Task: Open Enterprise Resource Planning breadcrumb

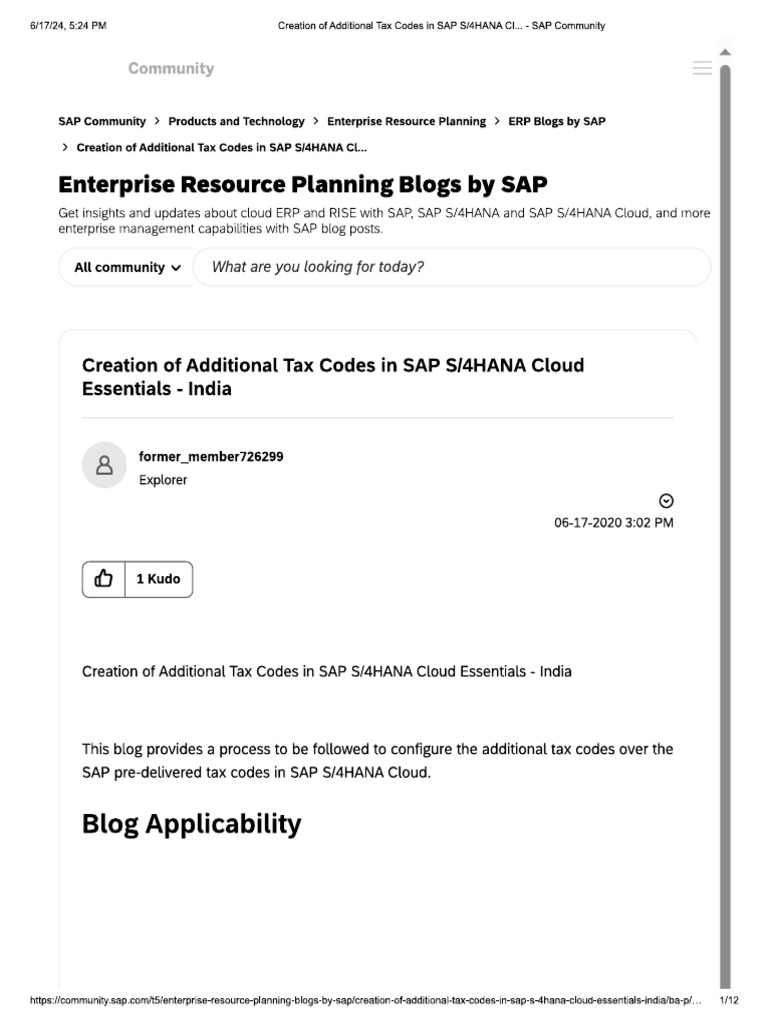Action: [x=406, y=121]
